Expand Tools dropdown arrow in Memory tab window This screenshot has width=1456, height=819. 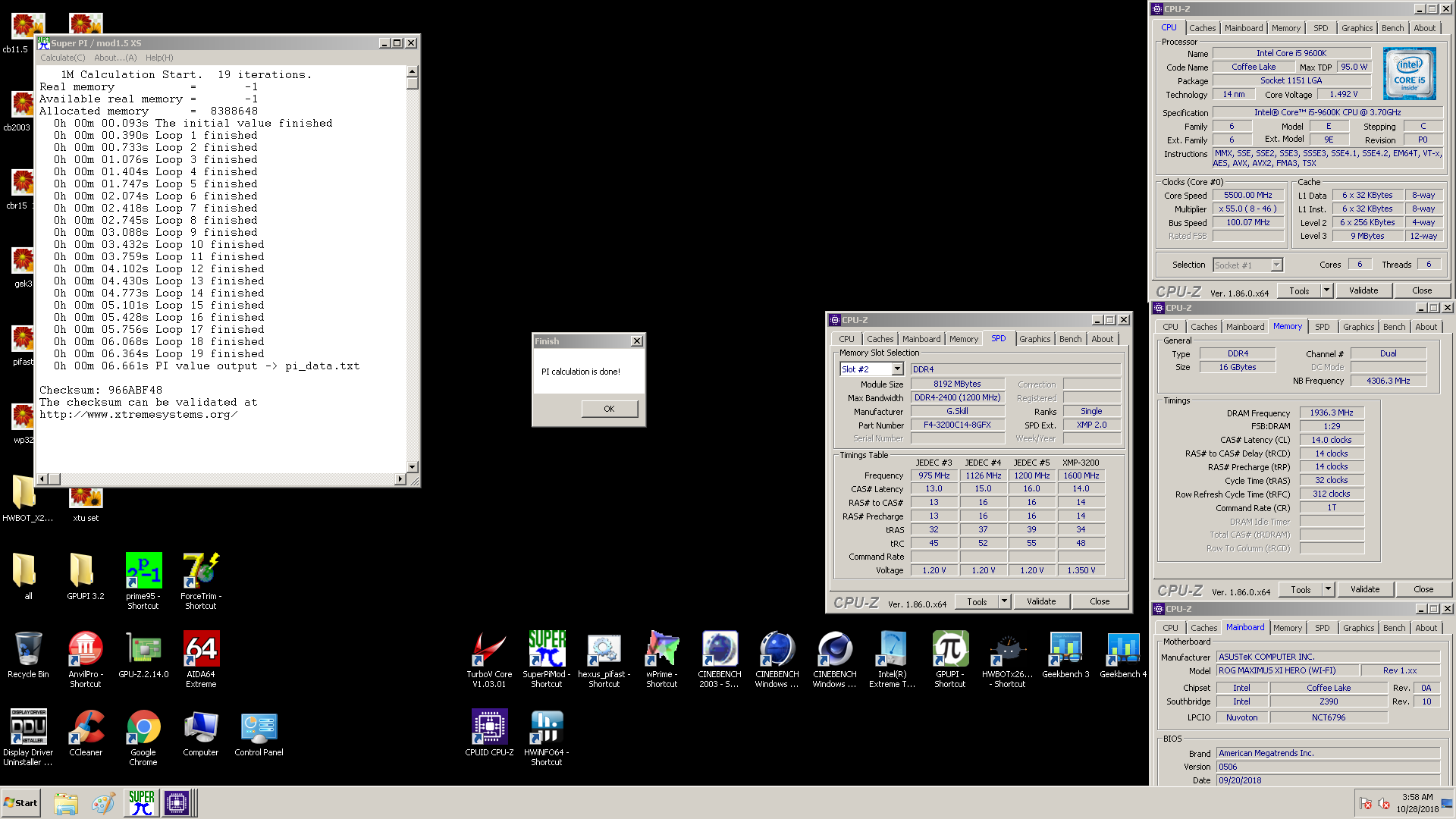(1328, 589)
